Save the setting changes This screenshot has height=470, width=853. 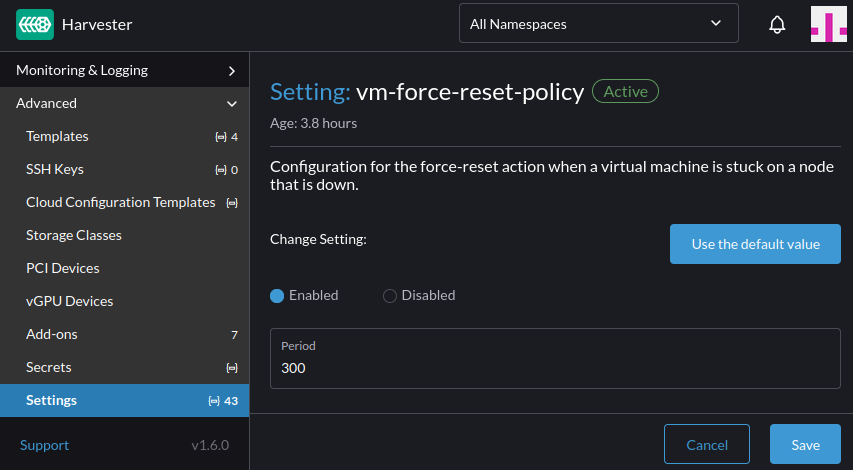coord(804,445)
